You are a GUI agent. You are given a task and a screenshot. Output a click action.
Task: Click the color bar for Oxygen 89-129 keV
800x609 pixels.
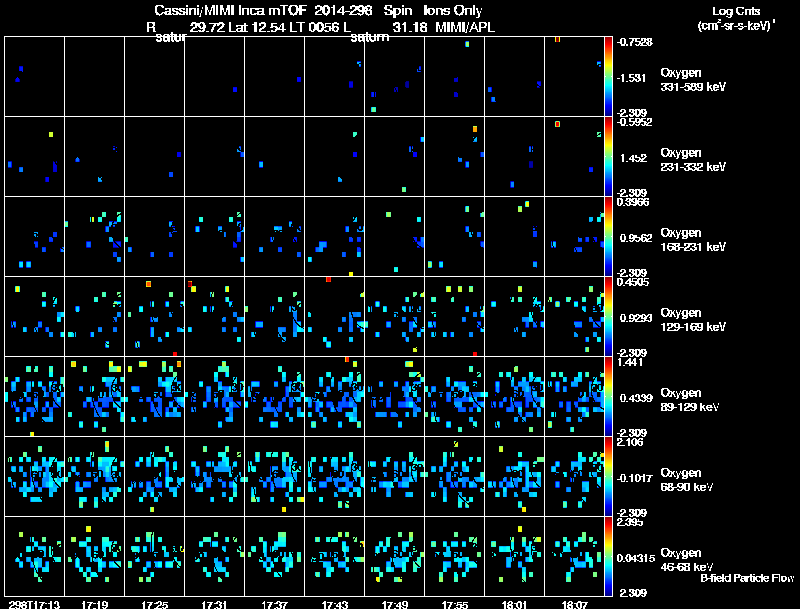coord(610,396)
